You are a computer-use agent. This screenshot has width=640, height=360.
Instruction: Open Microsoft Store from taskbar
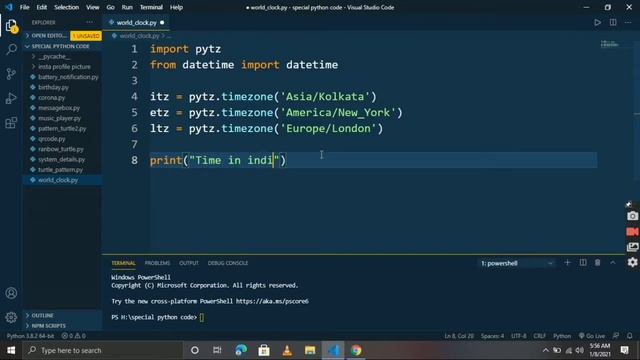pos(264,350)
